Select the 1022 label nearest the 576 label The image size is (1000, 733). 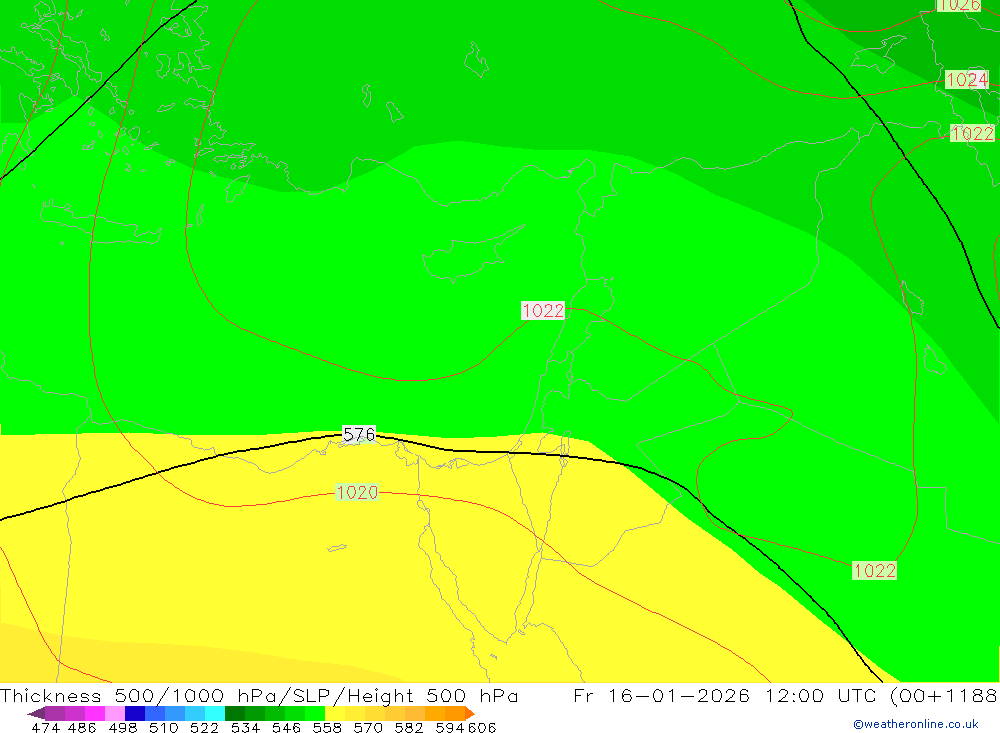pos(543,311)
